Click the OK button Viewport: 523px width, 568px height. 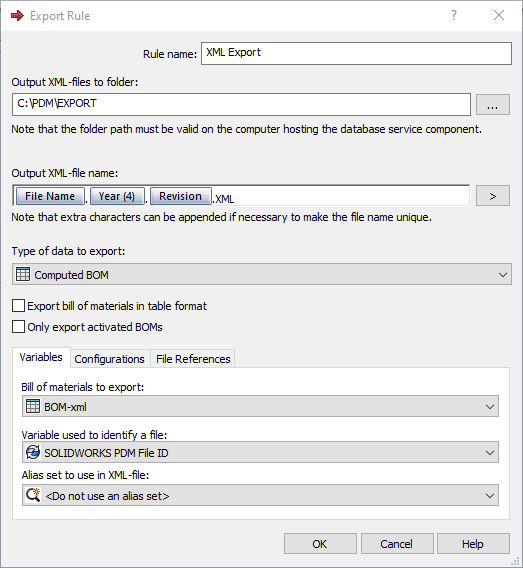click(320, 543)
